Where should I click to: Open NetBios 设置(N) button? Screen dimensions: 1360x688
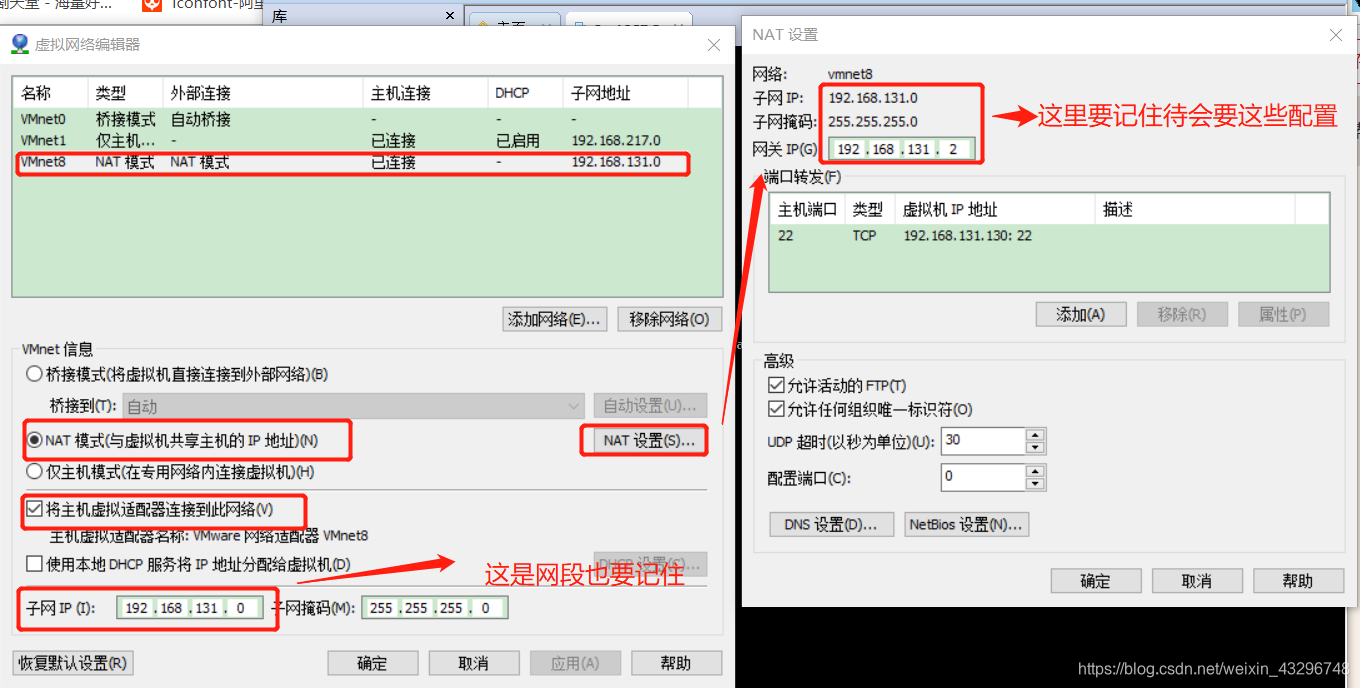point(965,524)
